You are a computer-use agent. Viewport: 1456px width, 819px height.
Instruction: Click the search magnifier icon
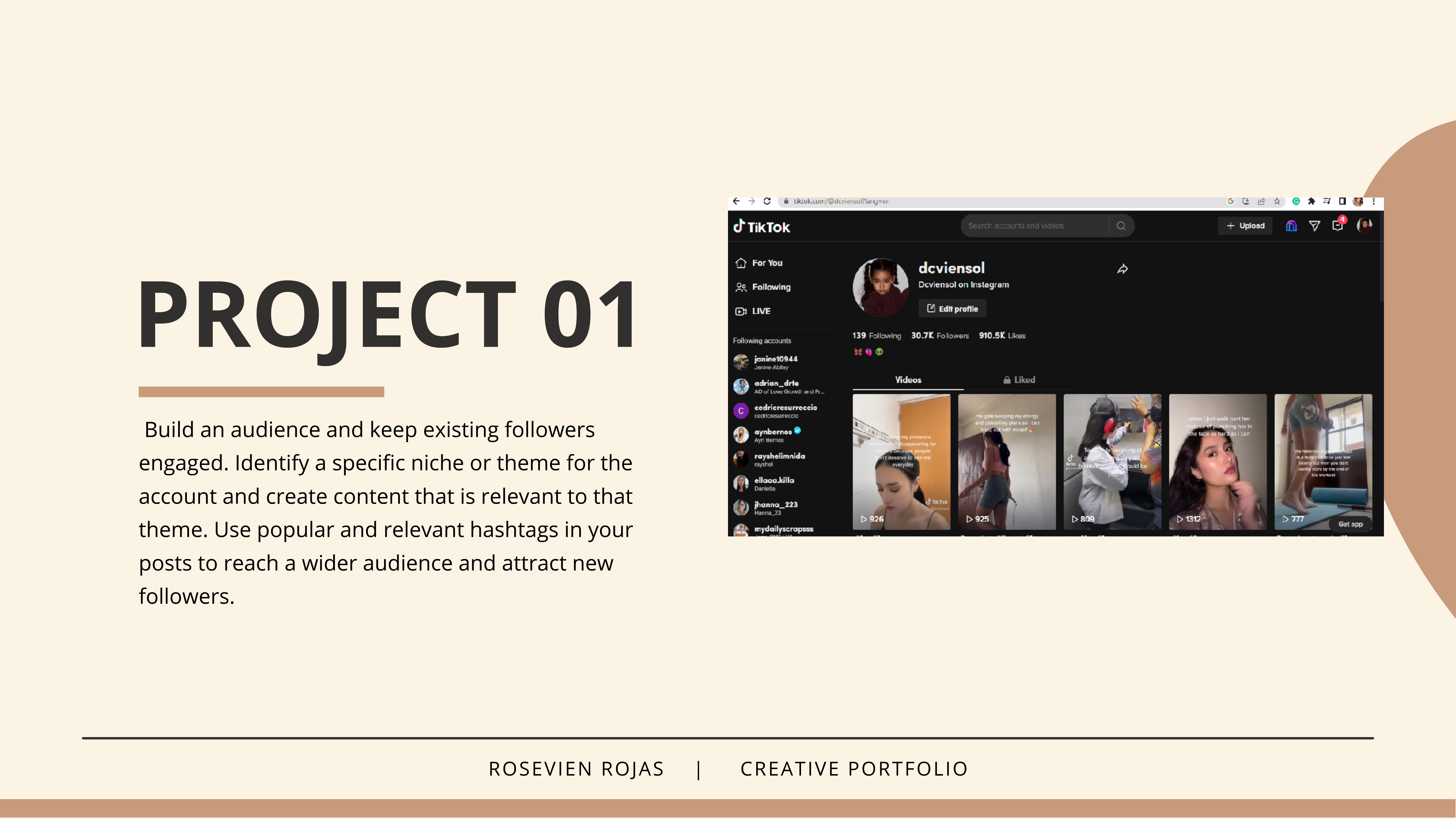(1121, 225)
